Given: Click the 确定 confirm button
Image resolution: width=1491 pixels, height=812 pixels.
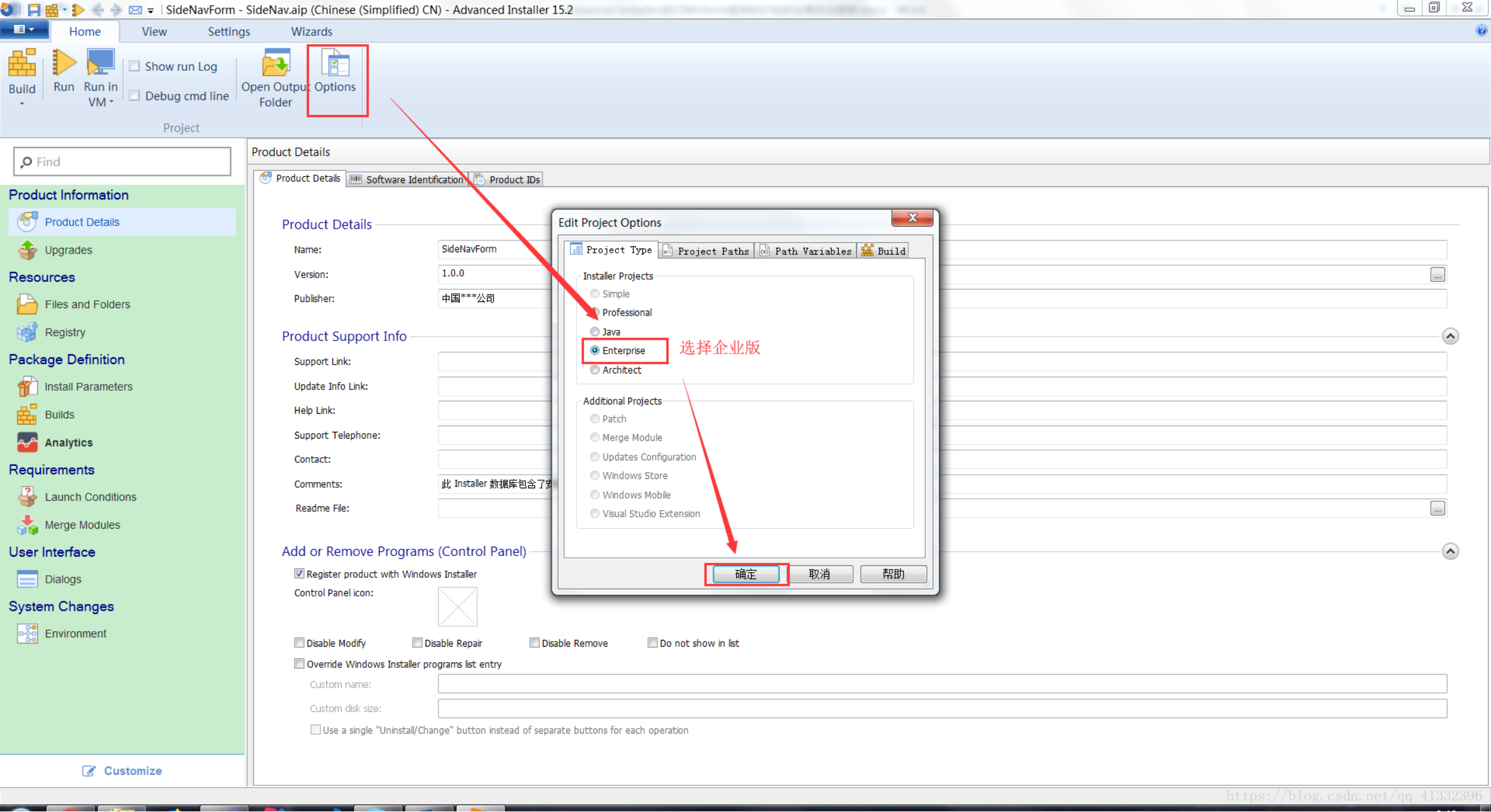Looking at the screenshot, I should [x=745, y=574].
